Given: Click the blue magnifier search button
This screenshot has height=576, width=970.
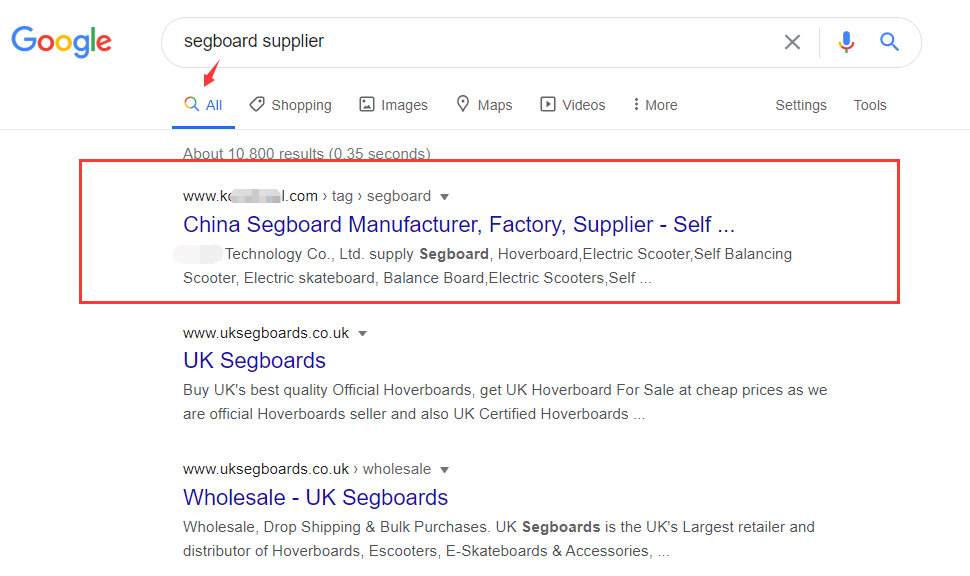Looking at the screenshot, I should (x=889, y=42).
